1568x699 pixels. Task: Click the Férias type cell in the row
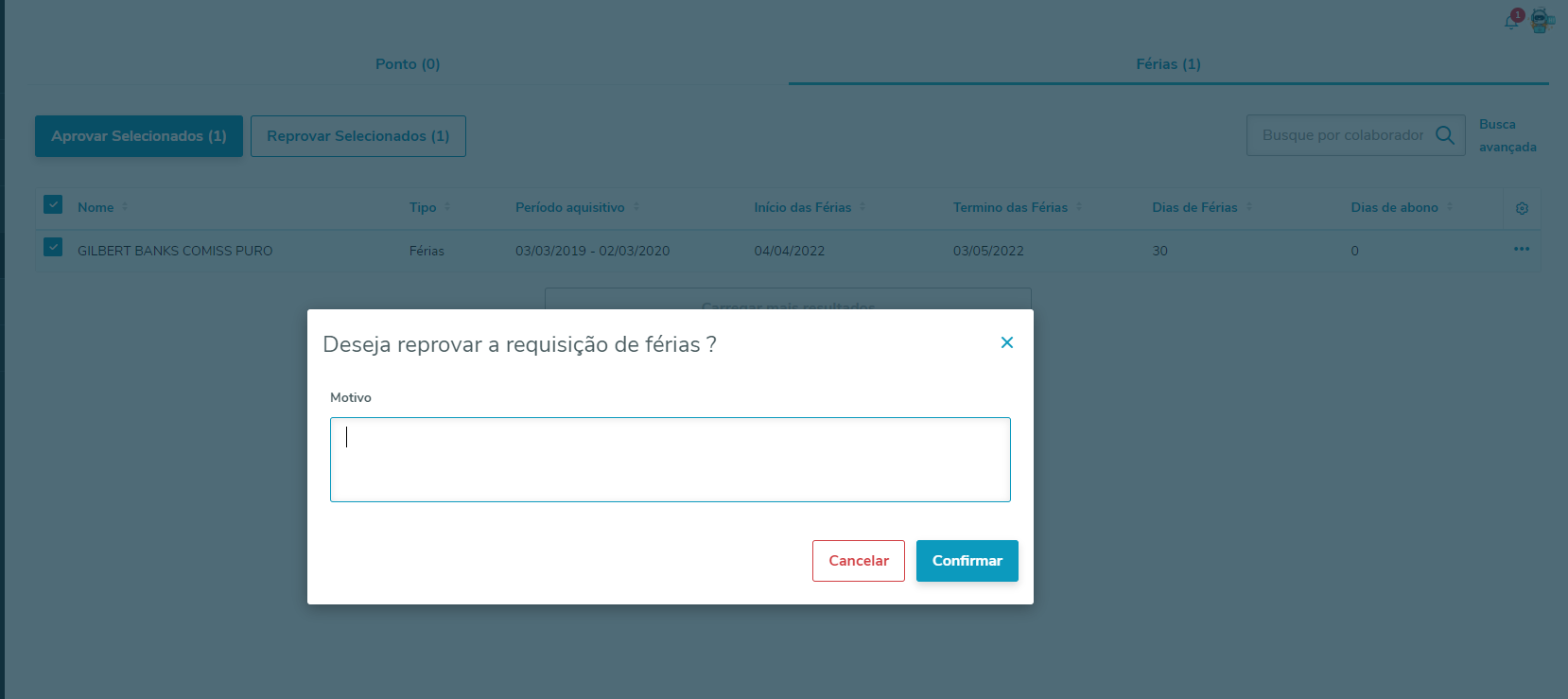point(427,251)
